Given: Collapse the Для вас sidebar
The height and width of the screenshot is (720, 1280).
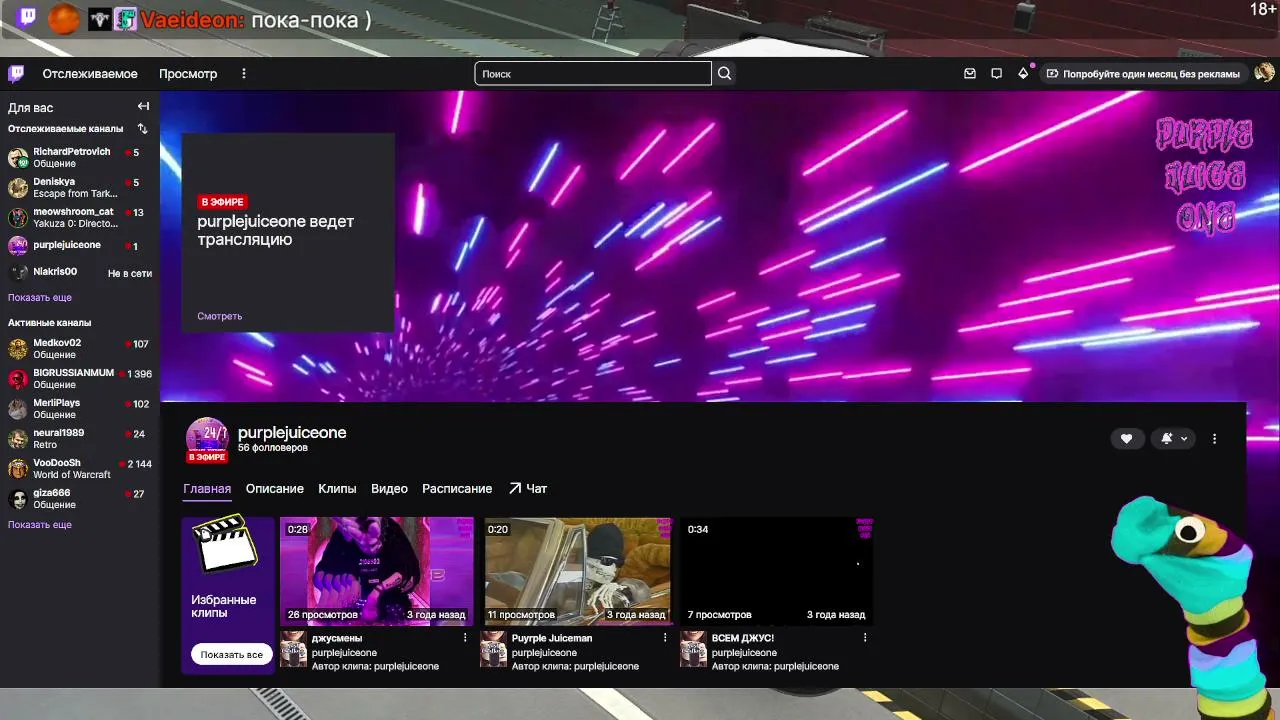Looking at the screenshot, I should point(143,107).
